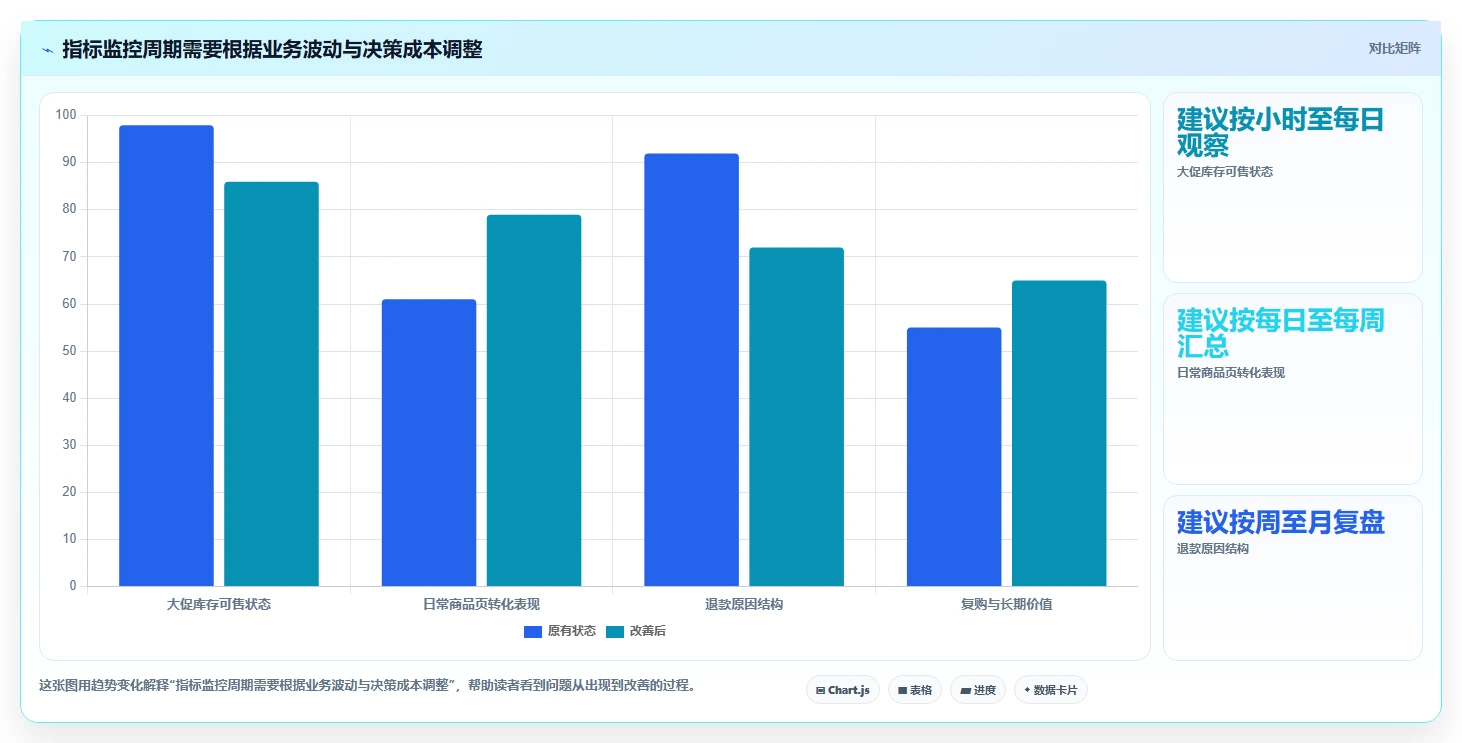Image resolution: width=1462 pixels, height=743 pixels.
Task: Open the 建议按每日至每周汇总 card
Action: click(x=1293, y=389)
